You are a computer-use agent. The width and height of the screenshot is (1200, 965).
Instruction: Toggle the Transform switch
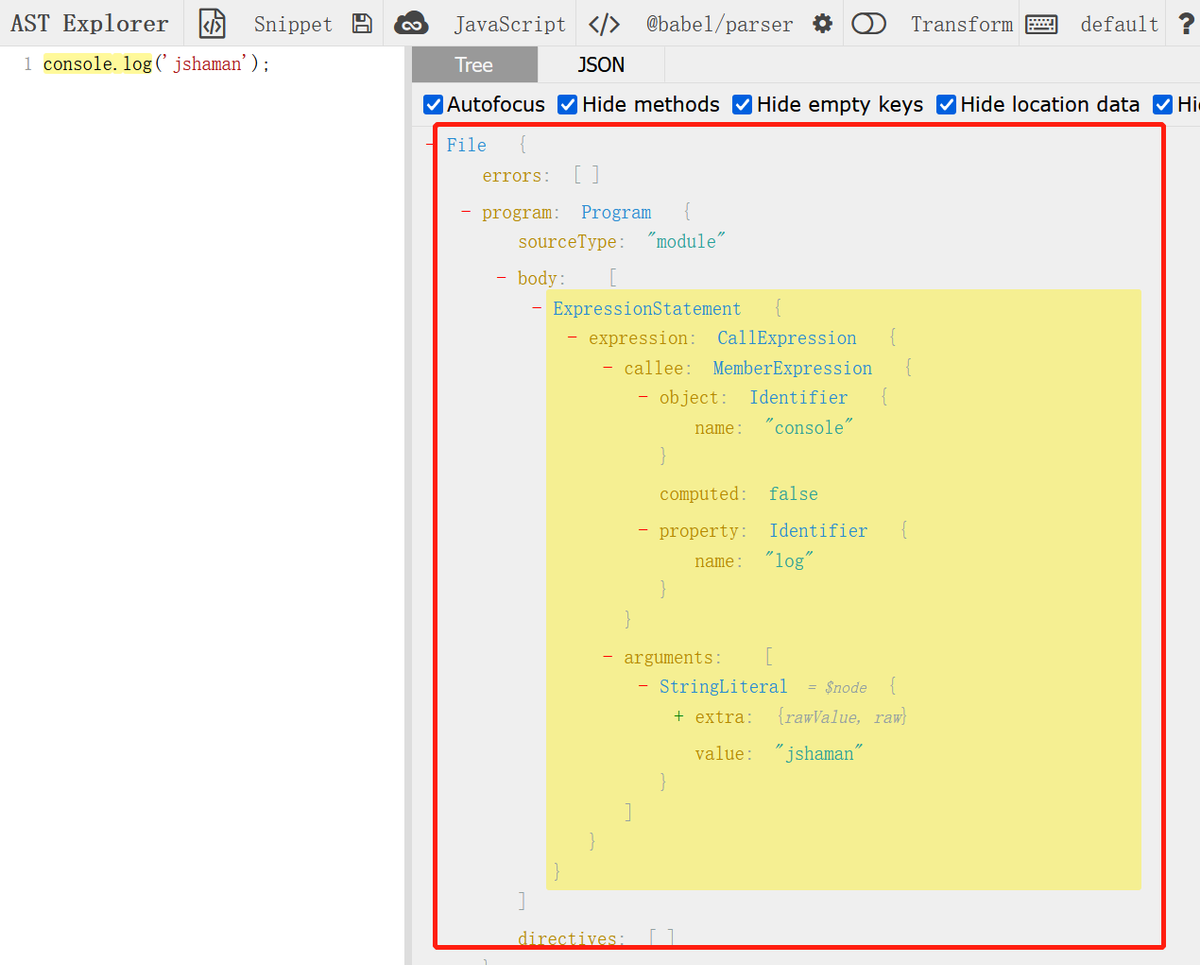click(869, 24)
